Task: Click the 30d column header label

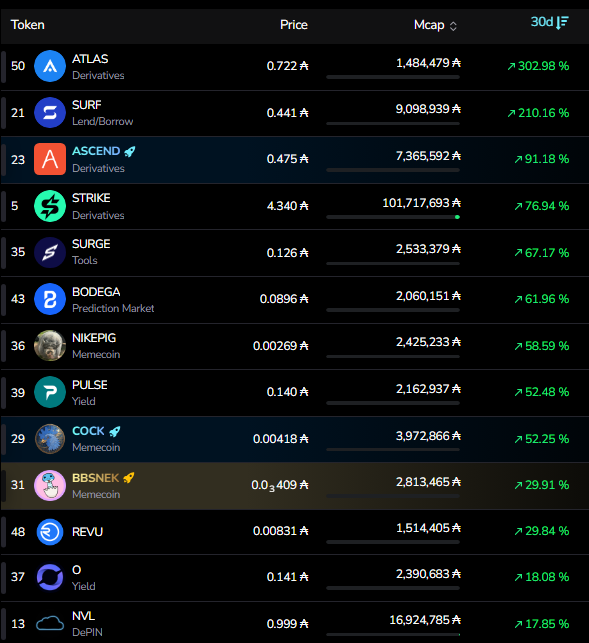Action: [x=542, y=22]
